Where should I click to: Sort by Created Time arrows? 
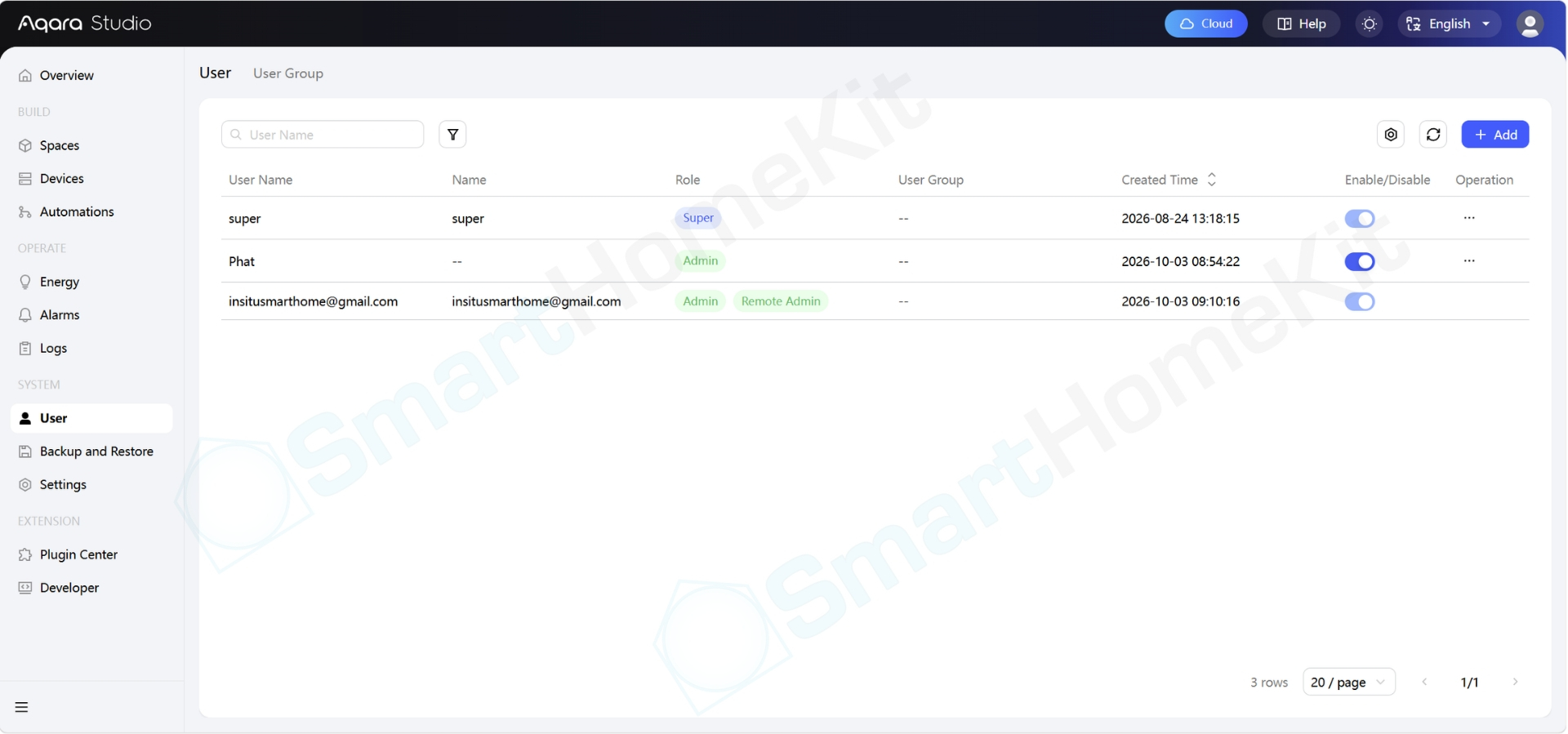[1212, 180]
